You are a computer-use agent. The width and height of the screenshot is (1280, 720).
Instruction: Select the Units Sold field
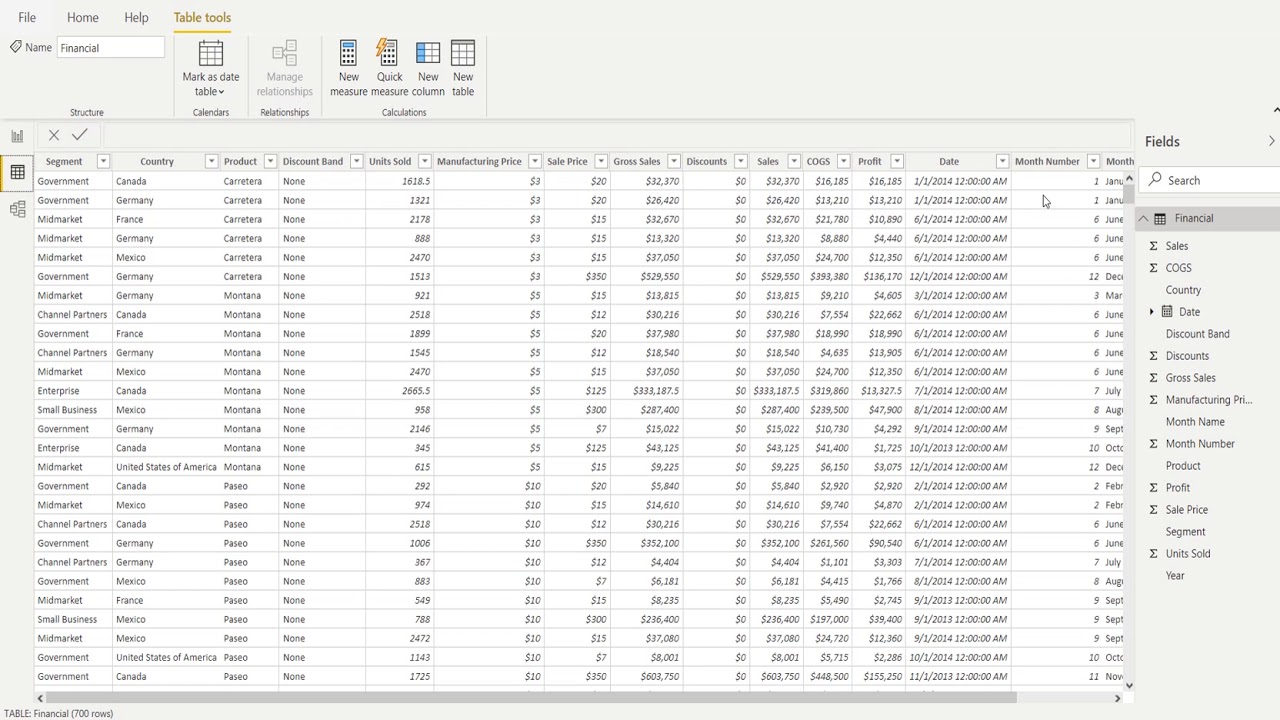pyautogui.click(x=1187, y=554)
